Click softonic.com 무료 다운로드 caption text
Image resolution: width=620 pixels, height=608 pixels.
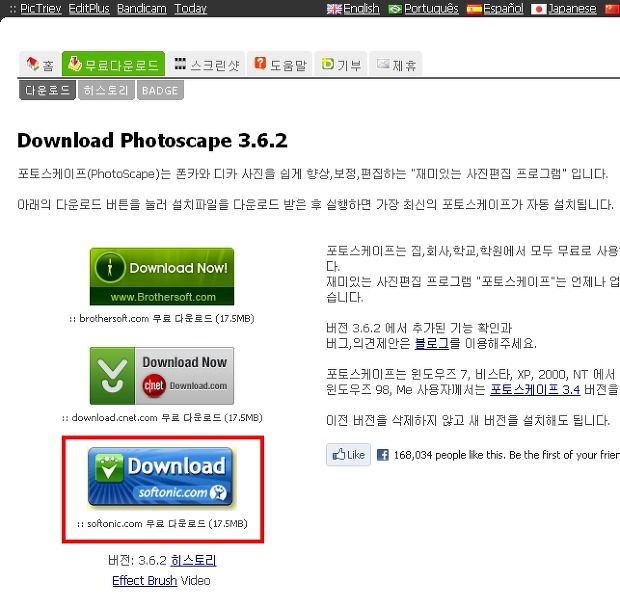162,523
